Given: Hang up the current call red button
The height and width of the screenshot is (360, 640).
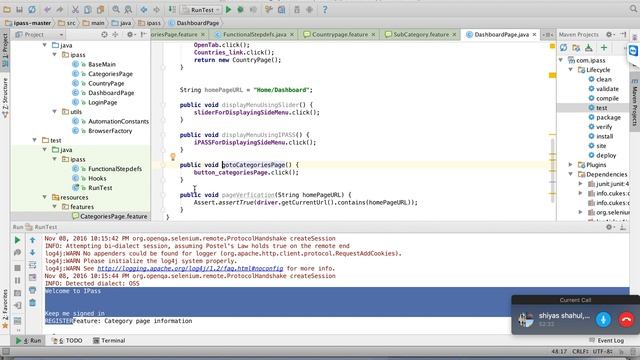Looking at the screenshot, I should click(626, 319).
